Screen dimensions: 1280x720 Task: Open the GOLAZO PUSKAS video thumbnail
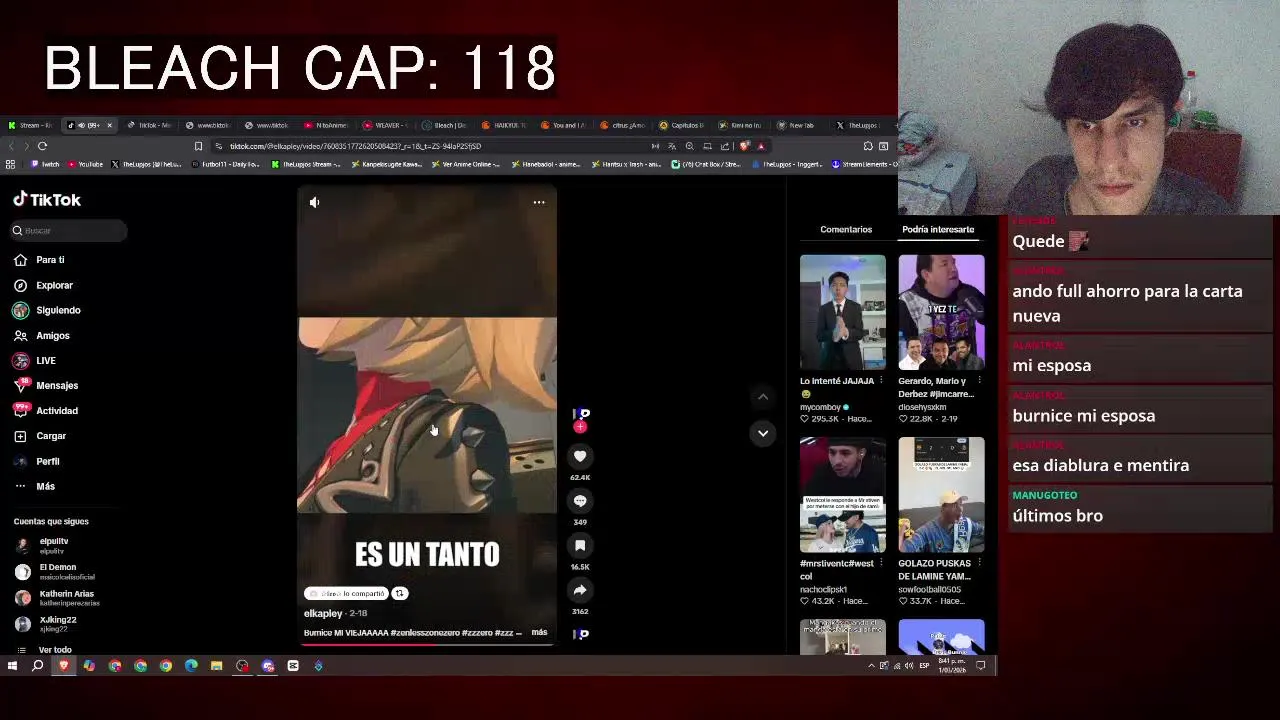tap(941, 495)
